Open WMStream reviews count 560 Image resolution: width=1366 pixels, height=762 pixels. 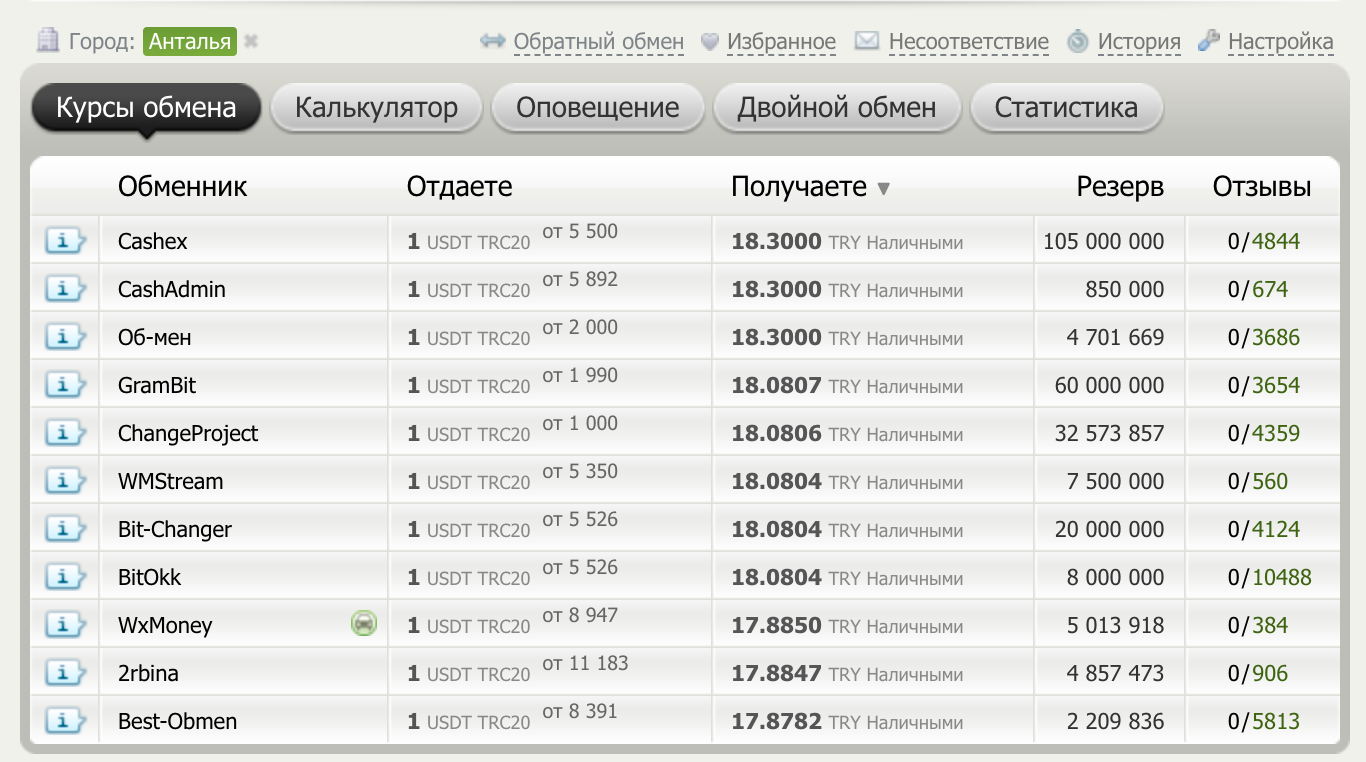coord(1270,481)
